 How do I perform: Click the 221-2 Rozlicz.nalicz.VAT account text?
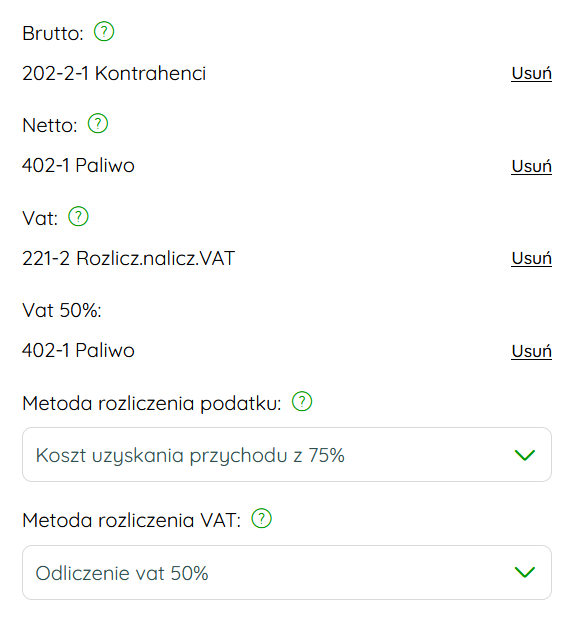coord(129,258)
